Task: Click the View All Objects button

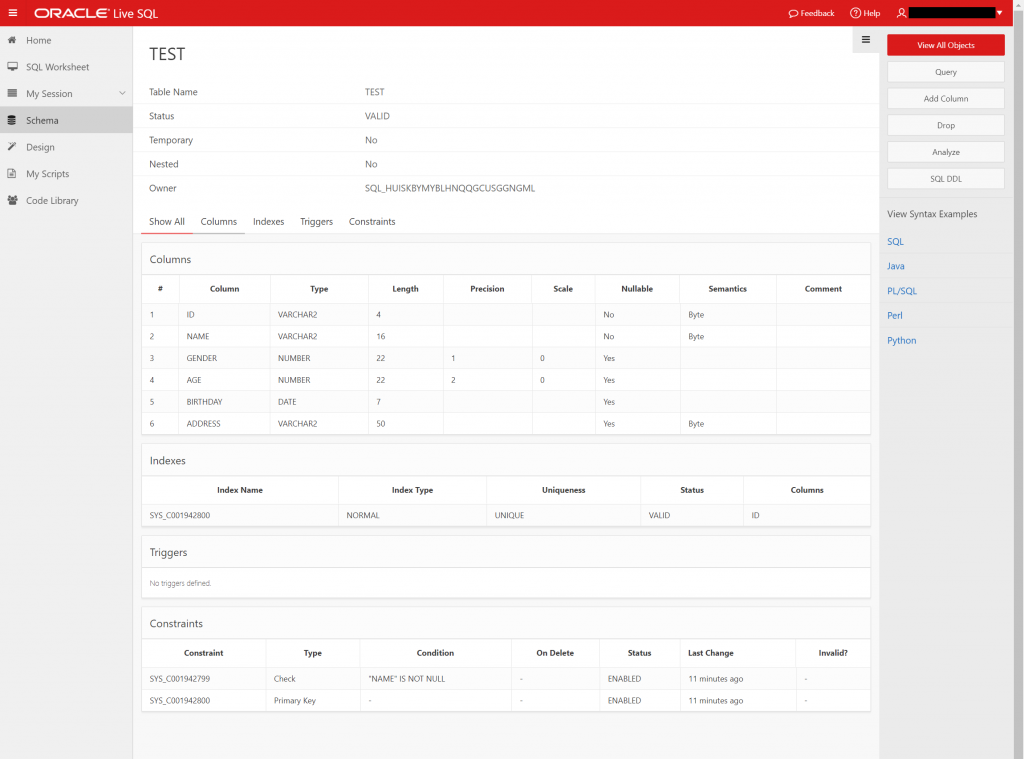Action: (x=945, y=45)
